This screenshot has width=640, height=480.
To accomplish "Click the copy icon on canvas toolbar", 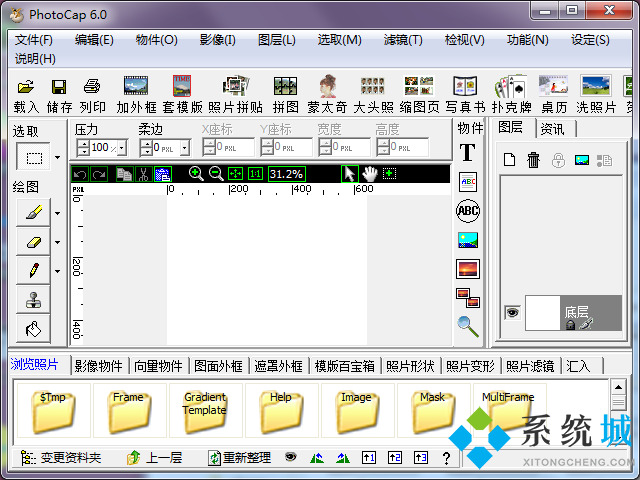I will (x=124, y=174).
